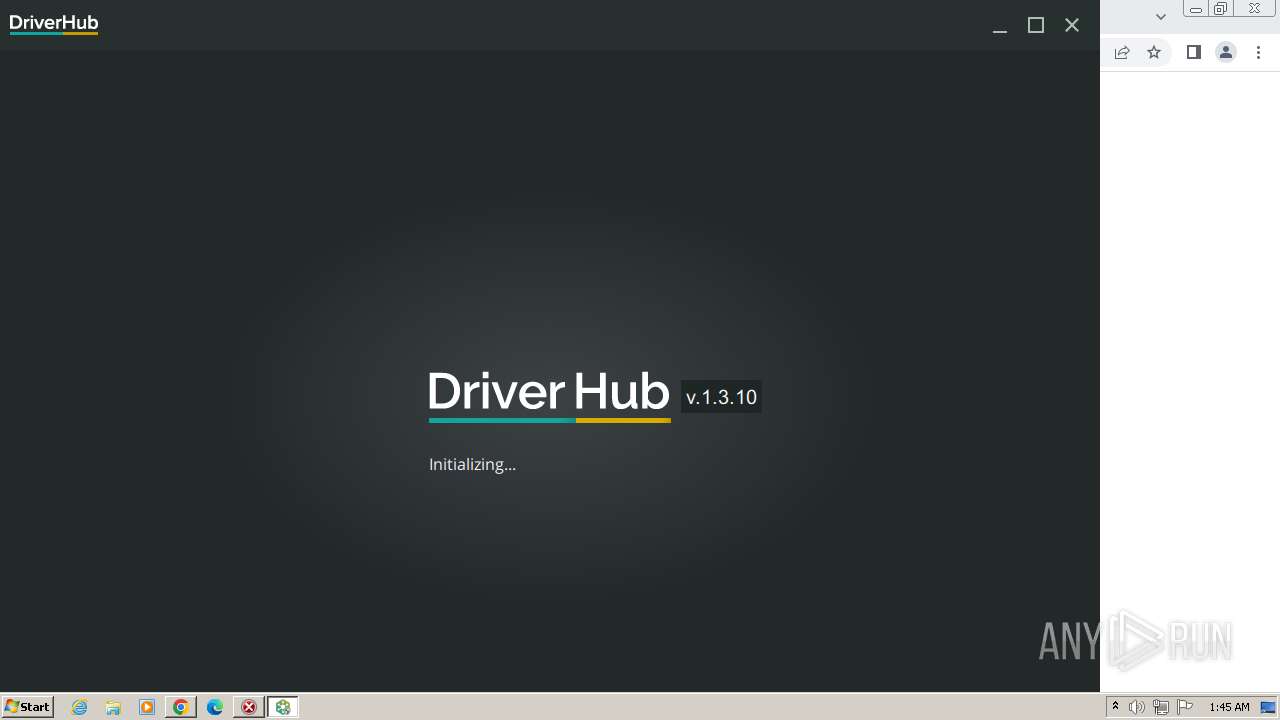Open the volume speaker tray icon

coord(1137,707)
